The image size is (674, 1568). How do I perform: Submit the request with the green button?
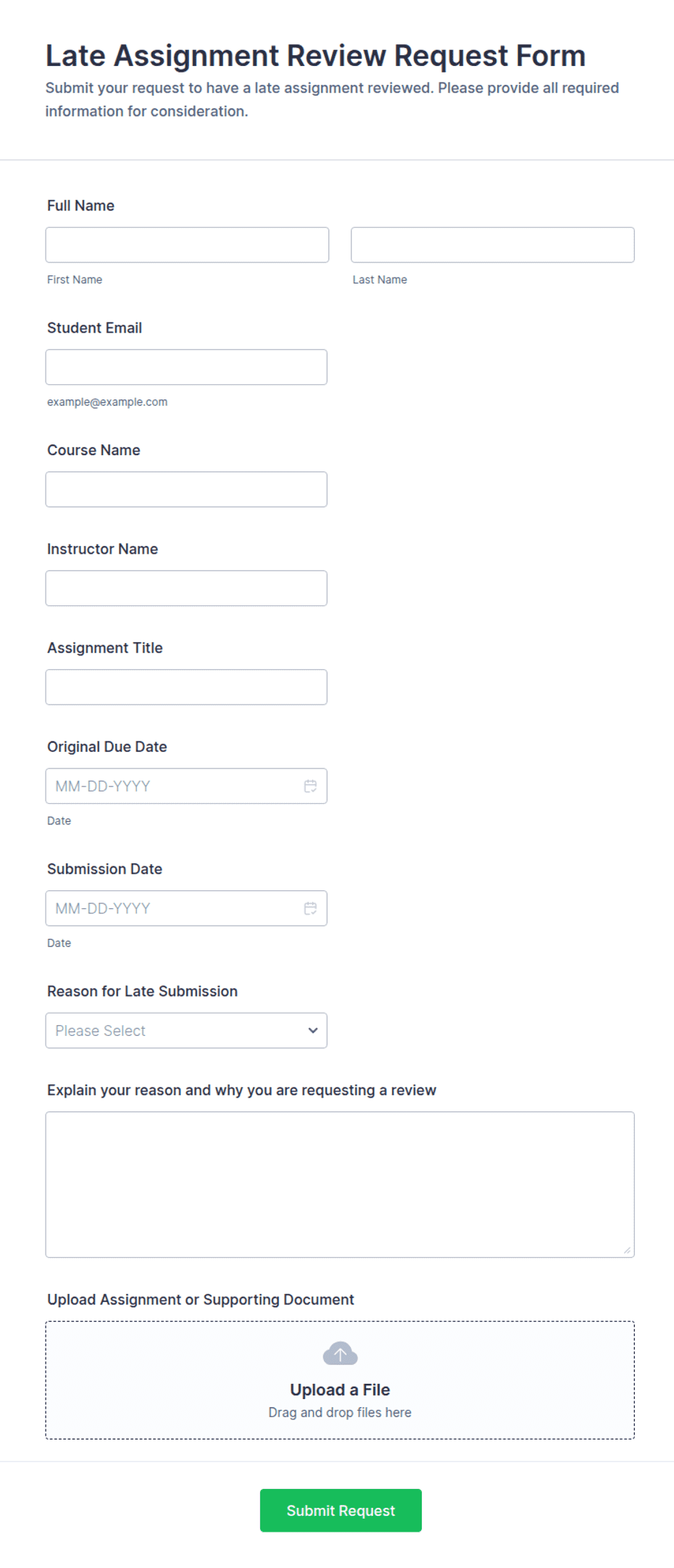341,1510
